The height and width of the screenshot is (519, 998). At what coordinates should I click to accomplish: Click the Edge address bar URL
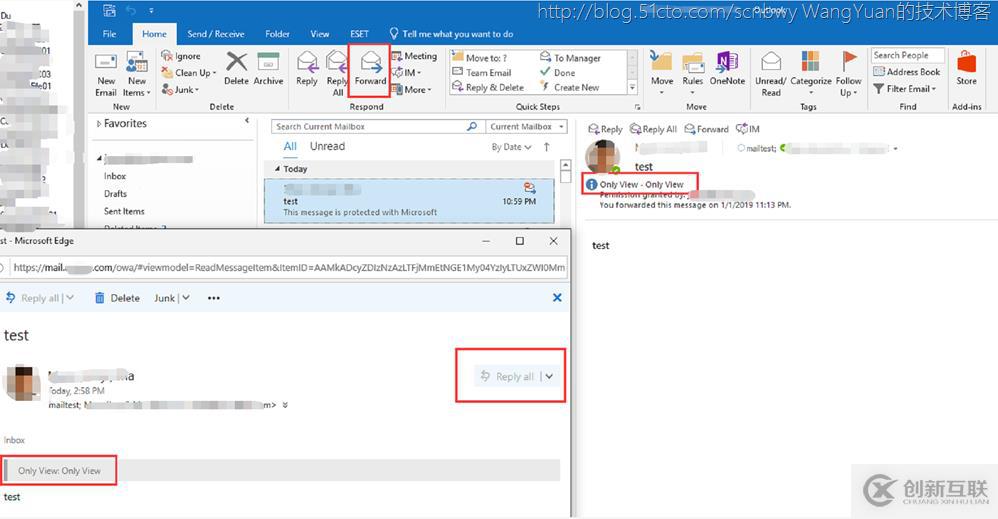pyautogui.click(x=288, y=268)
